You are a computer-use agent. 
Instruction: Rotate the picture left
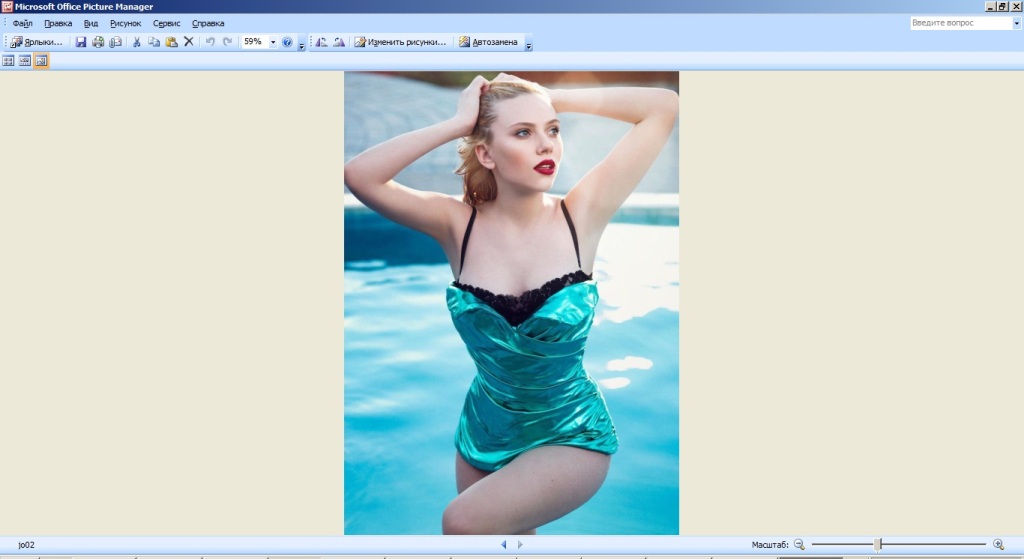pos(322,42)
